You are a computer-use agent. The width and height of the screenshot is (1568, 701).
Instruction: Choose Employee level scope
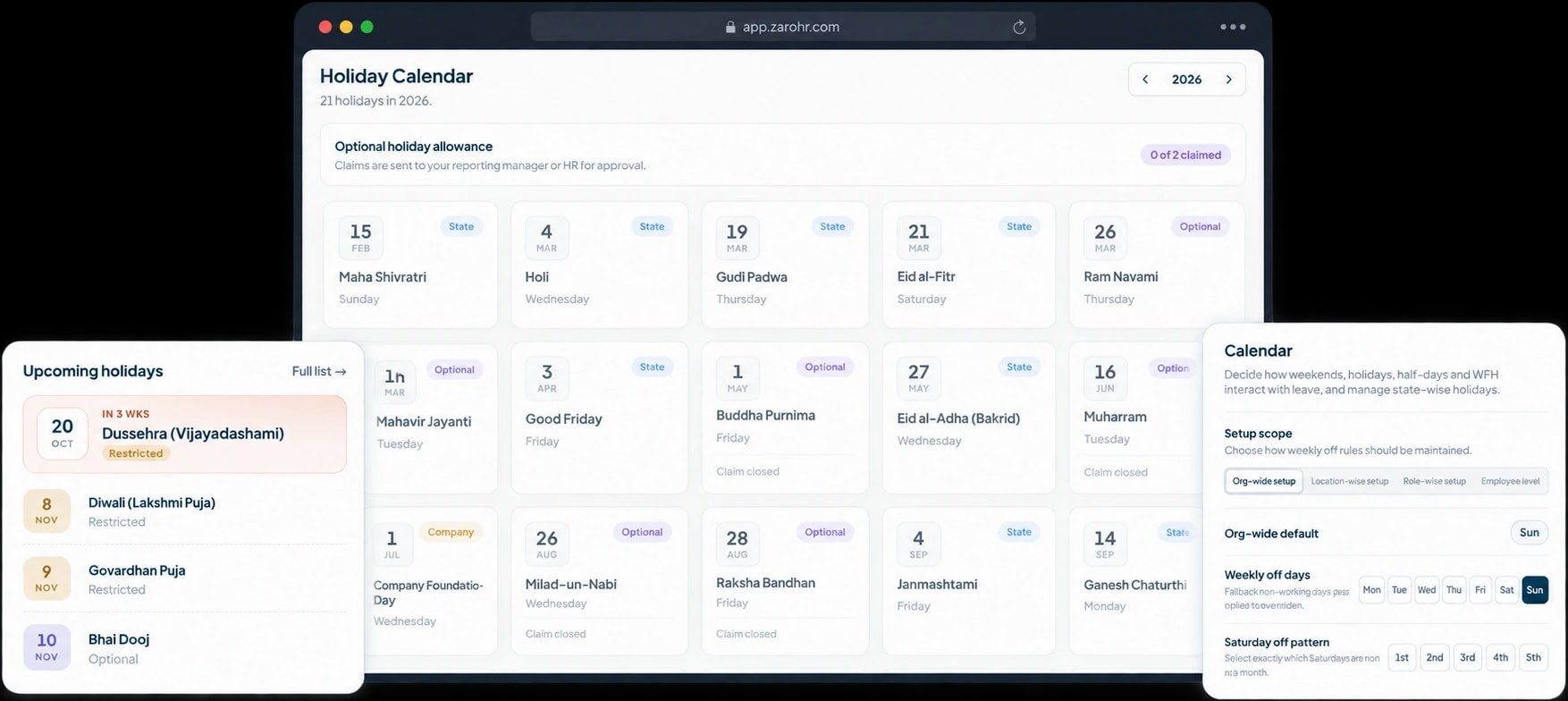click(1510, 481)
